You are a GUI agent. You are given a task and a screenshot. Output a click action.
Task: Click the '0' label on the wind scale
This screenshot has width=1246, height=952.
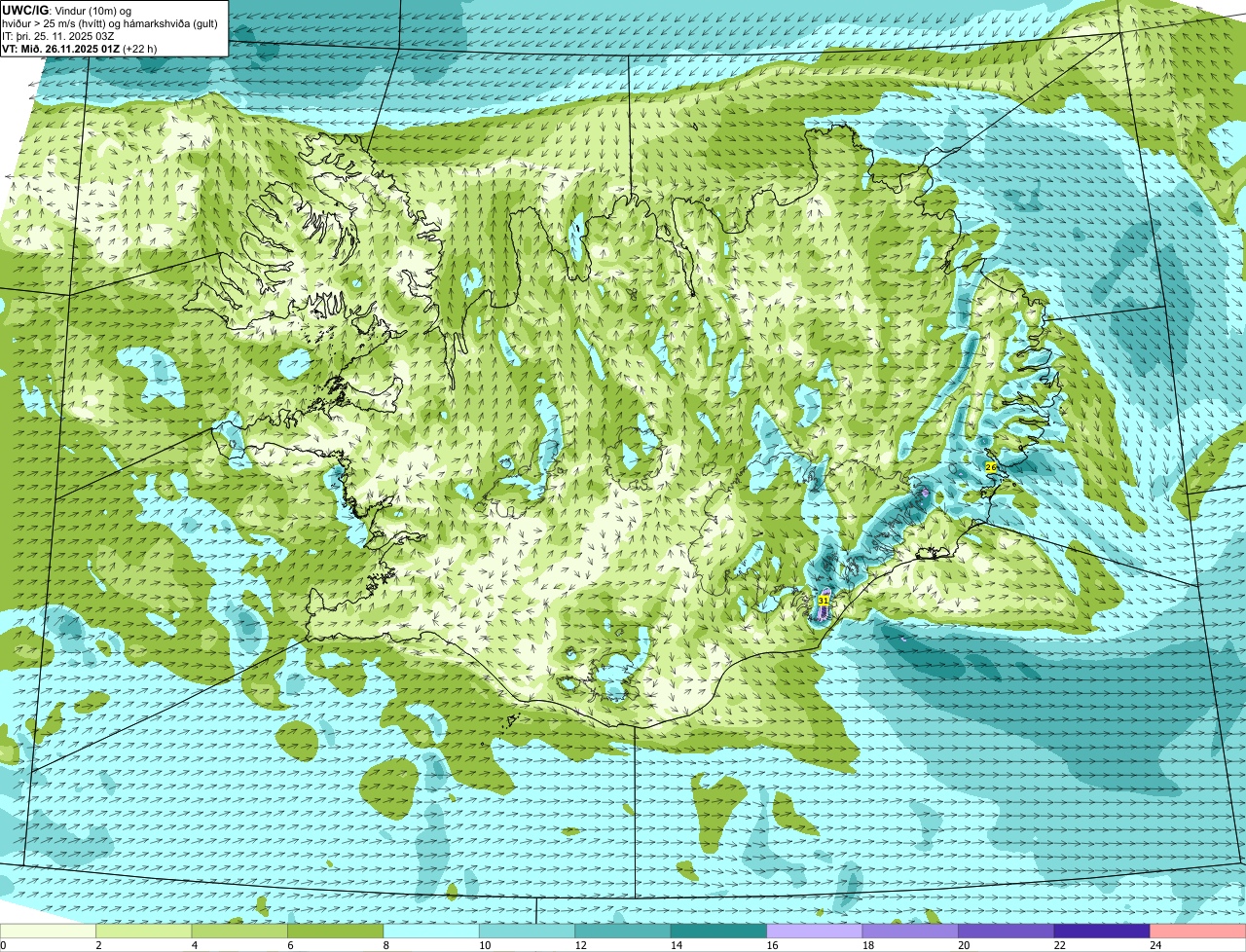[x=3, y=944]
